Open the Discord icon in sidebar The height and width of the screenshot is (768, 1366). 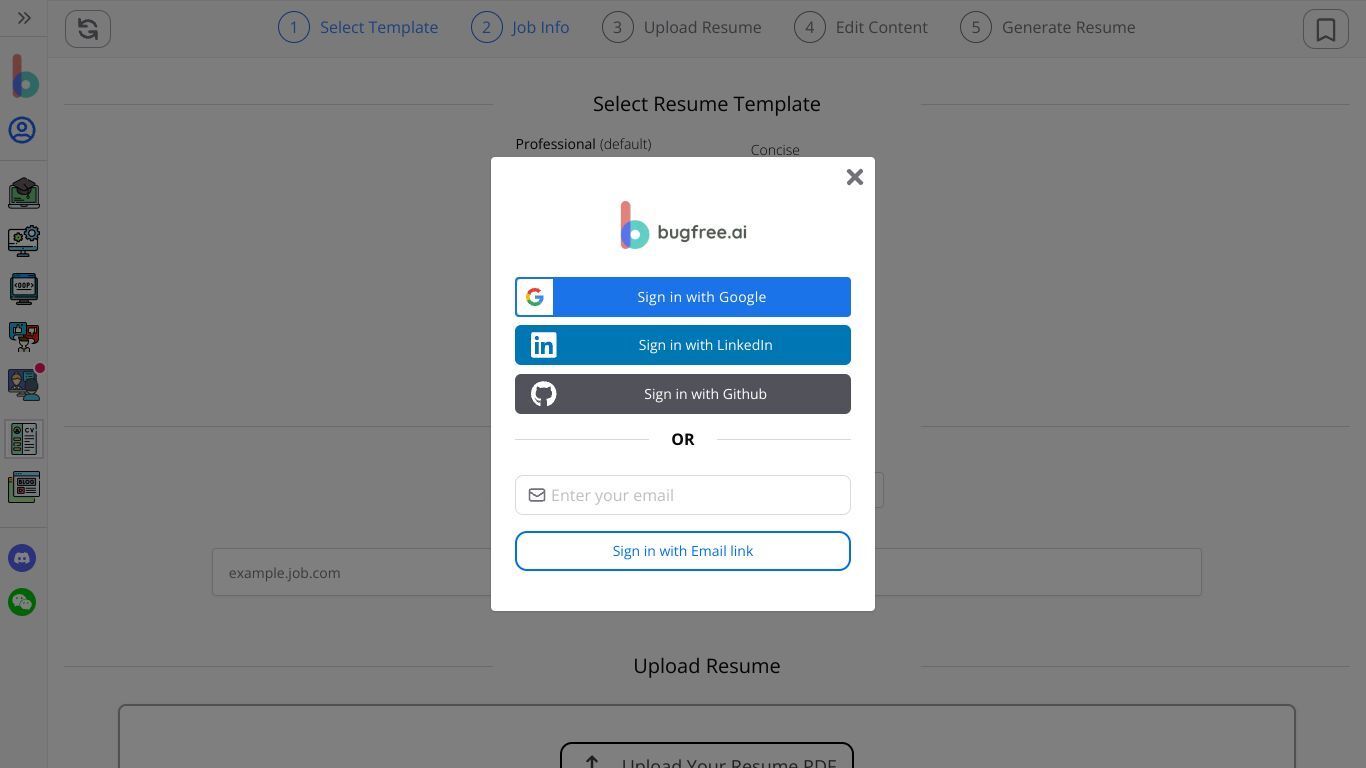22,558
